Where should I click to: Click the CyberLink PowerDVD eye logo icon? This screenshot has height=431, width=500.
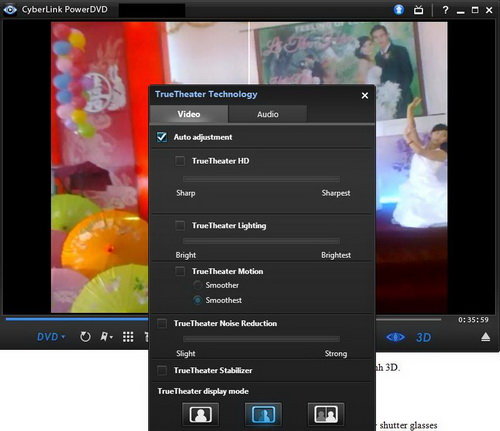[x=10, y=10]
